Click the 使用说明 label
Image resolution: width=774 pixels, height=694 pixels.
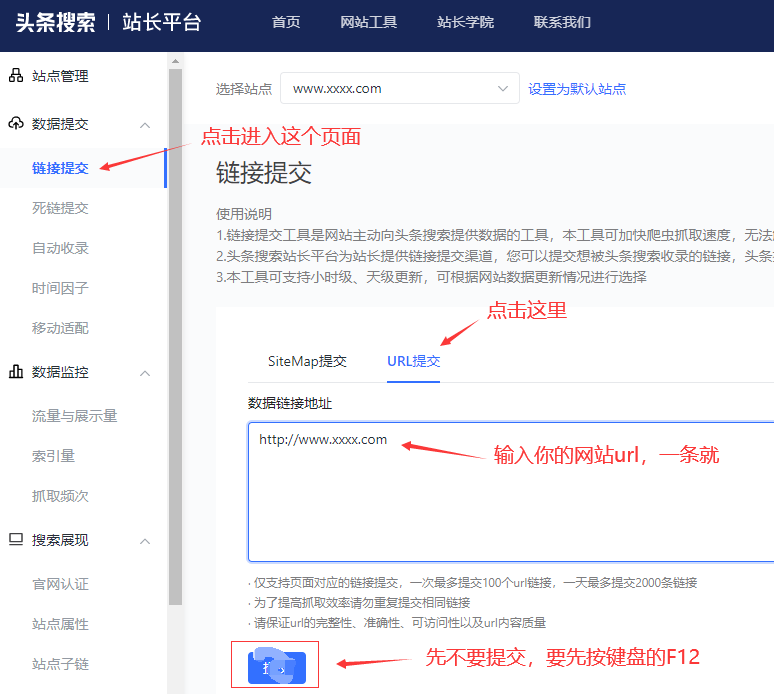pyautogui.click(x=244, y=214)
